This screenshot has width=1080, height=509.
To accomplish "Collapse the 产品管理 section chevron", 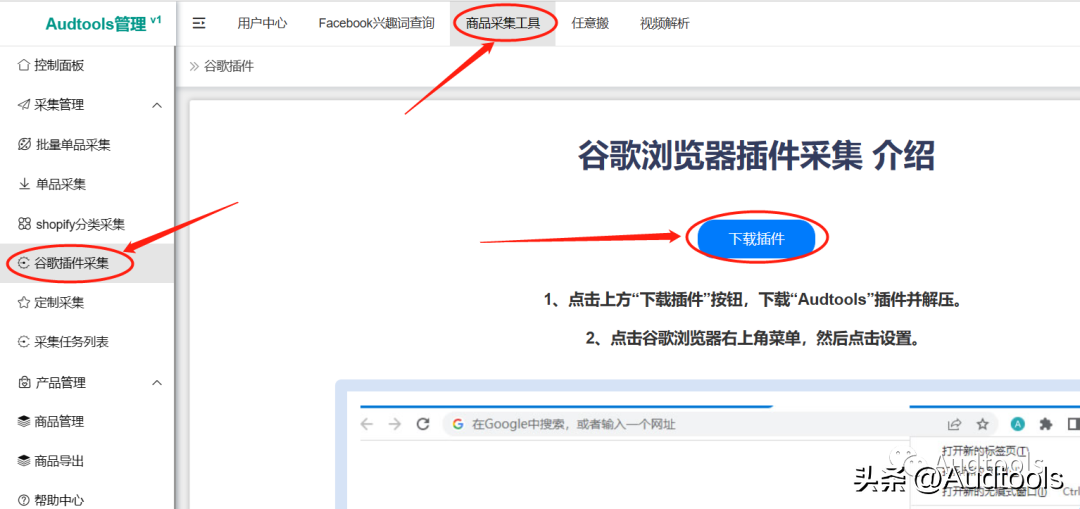I will 157,382.
